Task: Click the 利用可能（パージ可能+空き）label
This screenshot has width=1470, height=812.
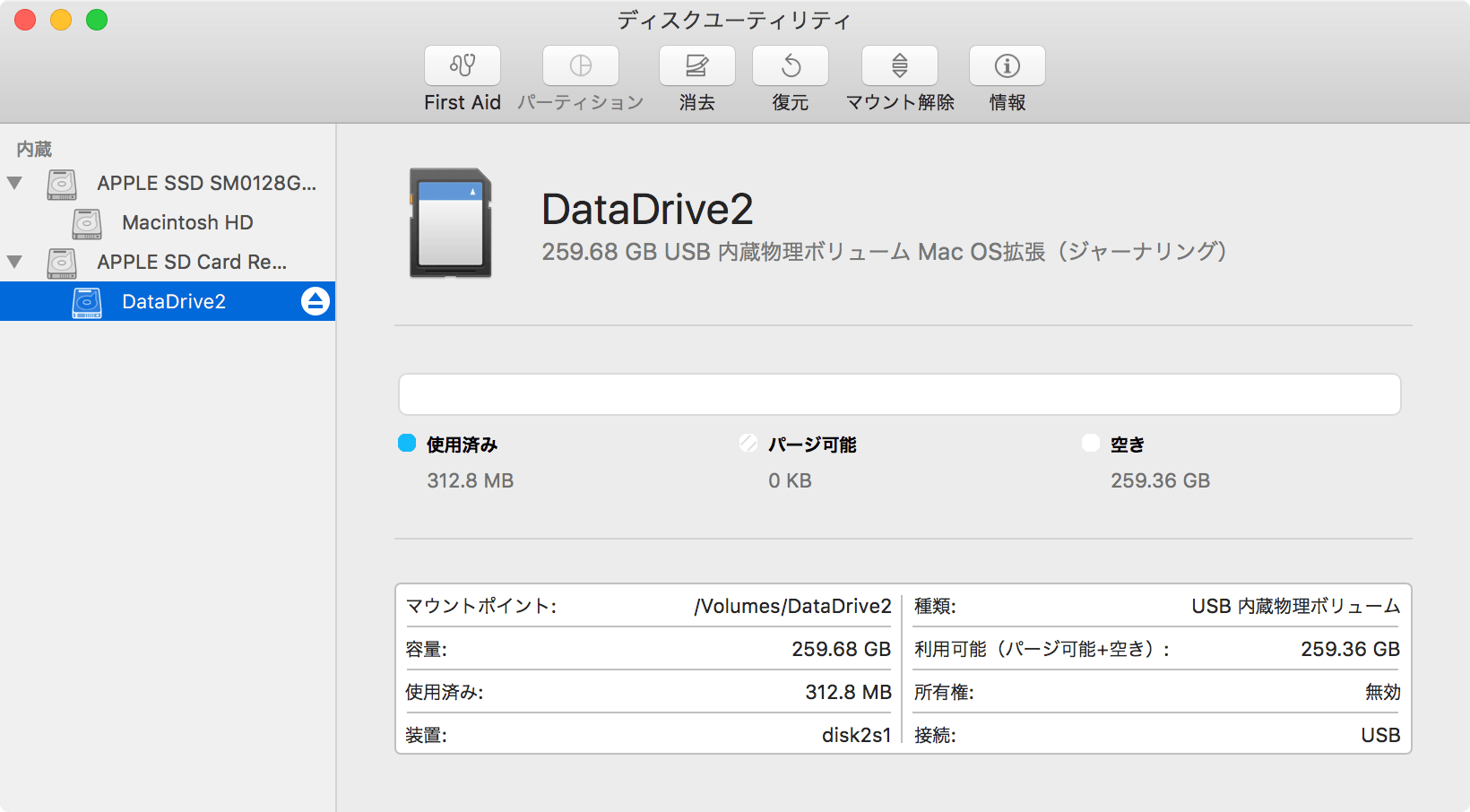Action: [x=1042, y=649]
